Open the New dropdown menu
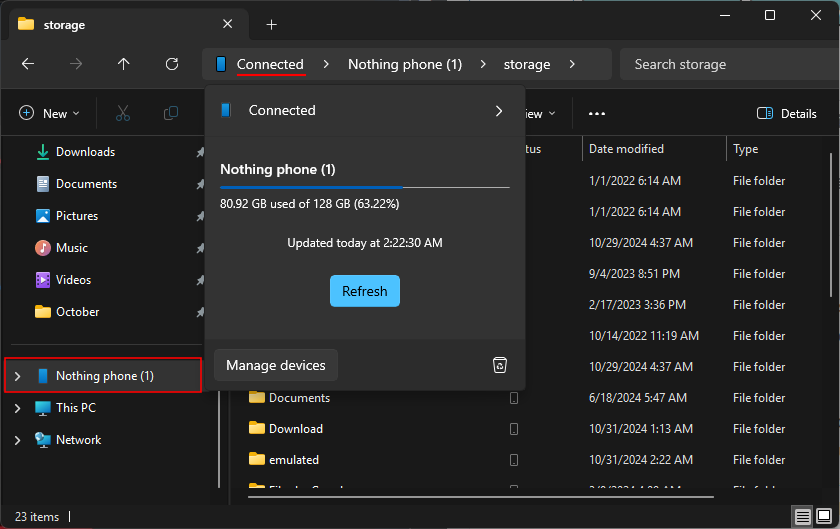 [x=49, y=114]
